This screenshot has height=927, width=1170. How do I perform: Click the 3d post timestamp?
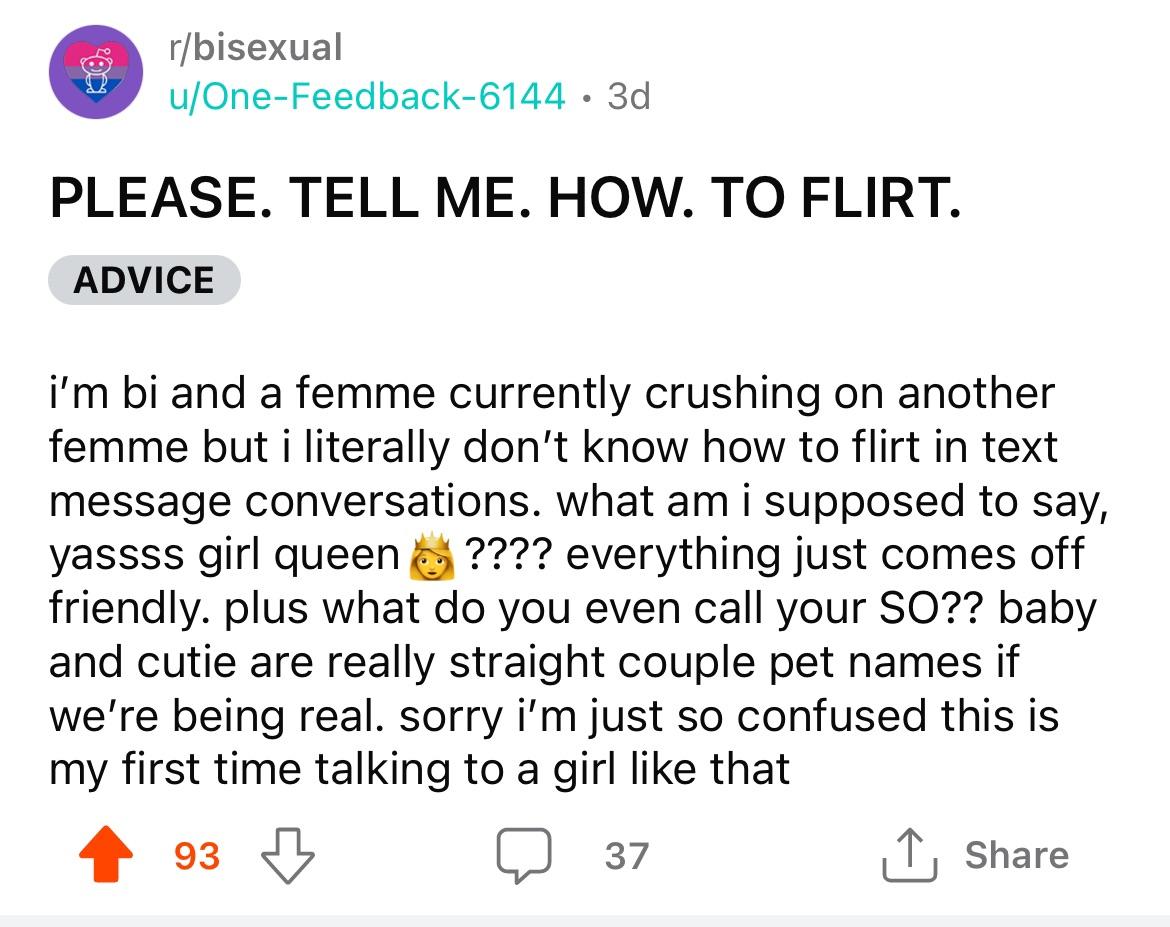628,96
